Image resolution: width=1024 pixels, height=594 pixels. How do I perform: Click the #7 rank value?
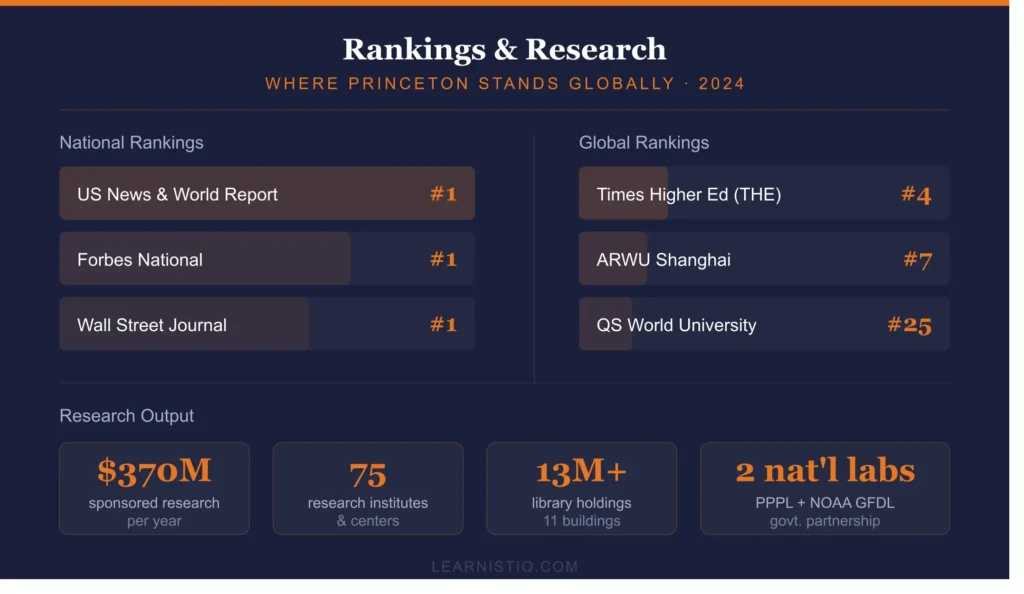point(918,260)
